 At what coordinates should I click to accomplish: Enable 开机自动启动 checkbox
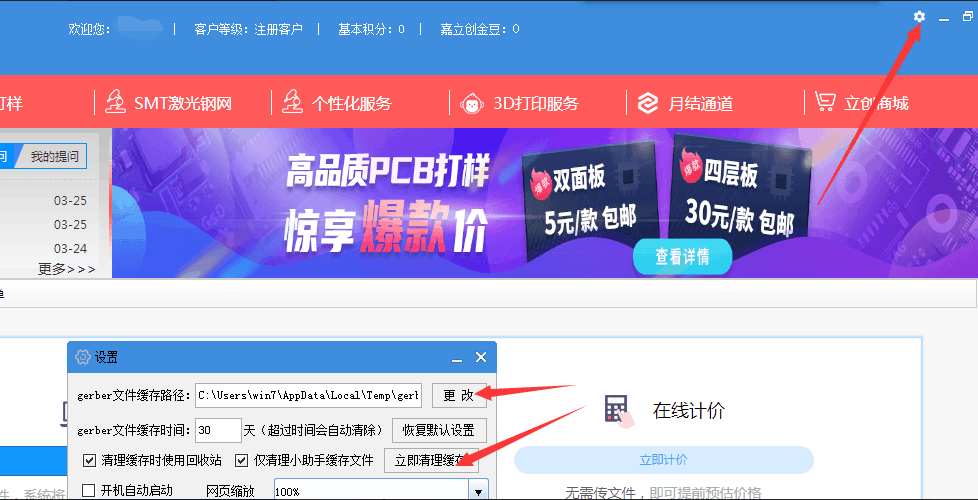pos(89,490)
